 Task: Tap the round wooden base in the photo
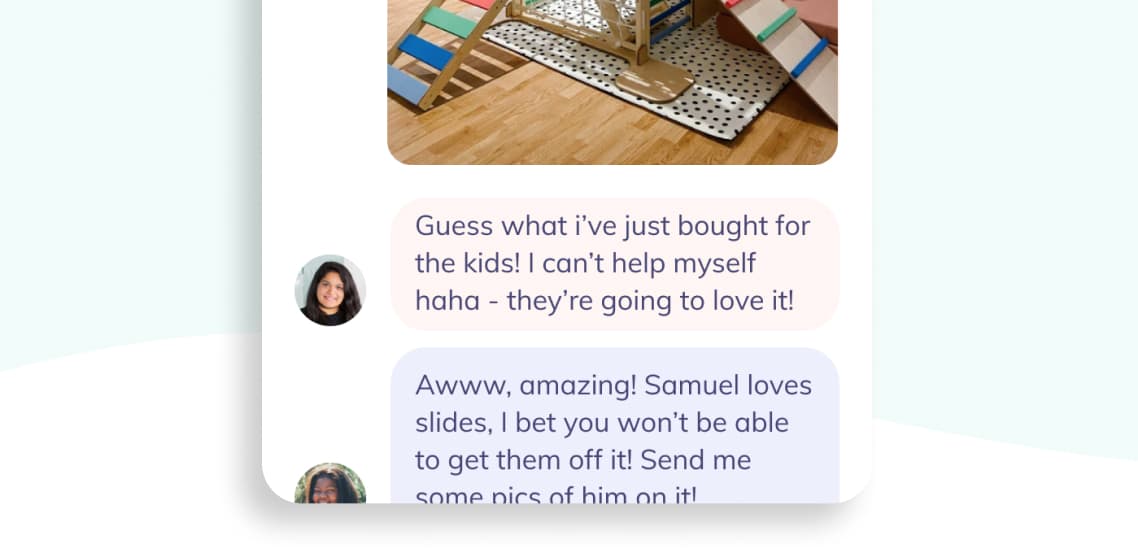[655, 82]
